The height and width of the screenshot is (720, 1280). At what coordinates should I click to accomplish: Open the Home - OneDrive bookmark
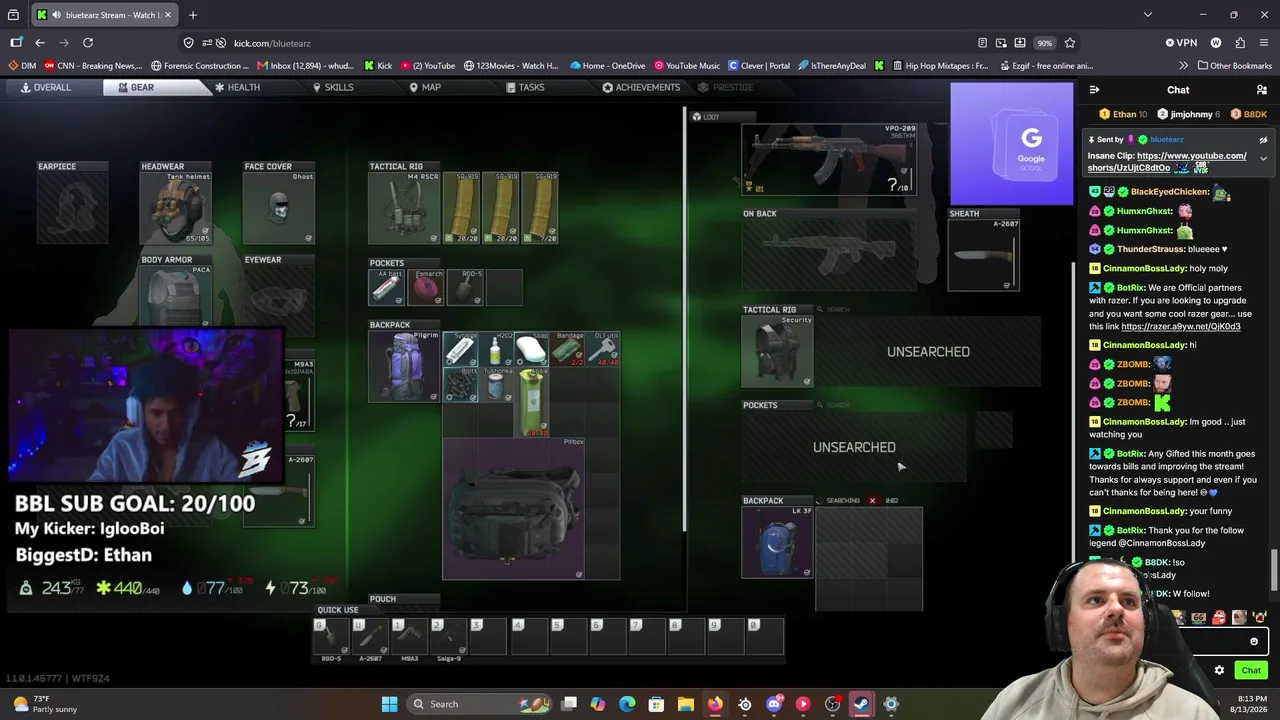608,66
